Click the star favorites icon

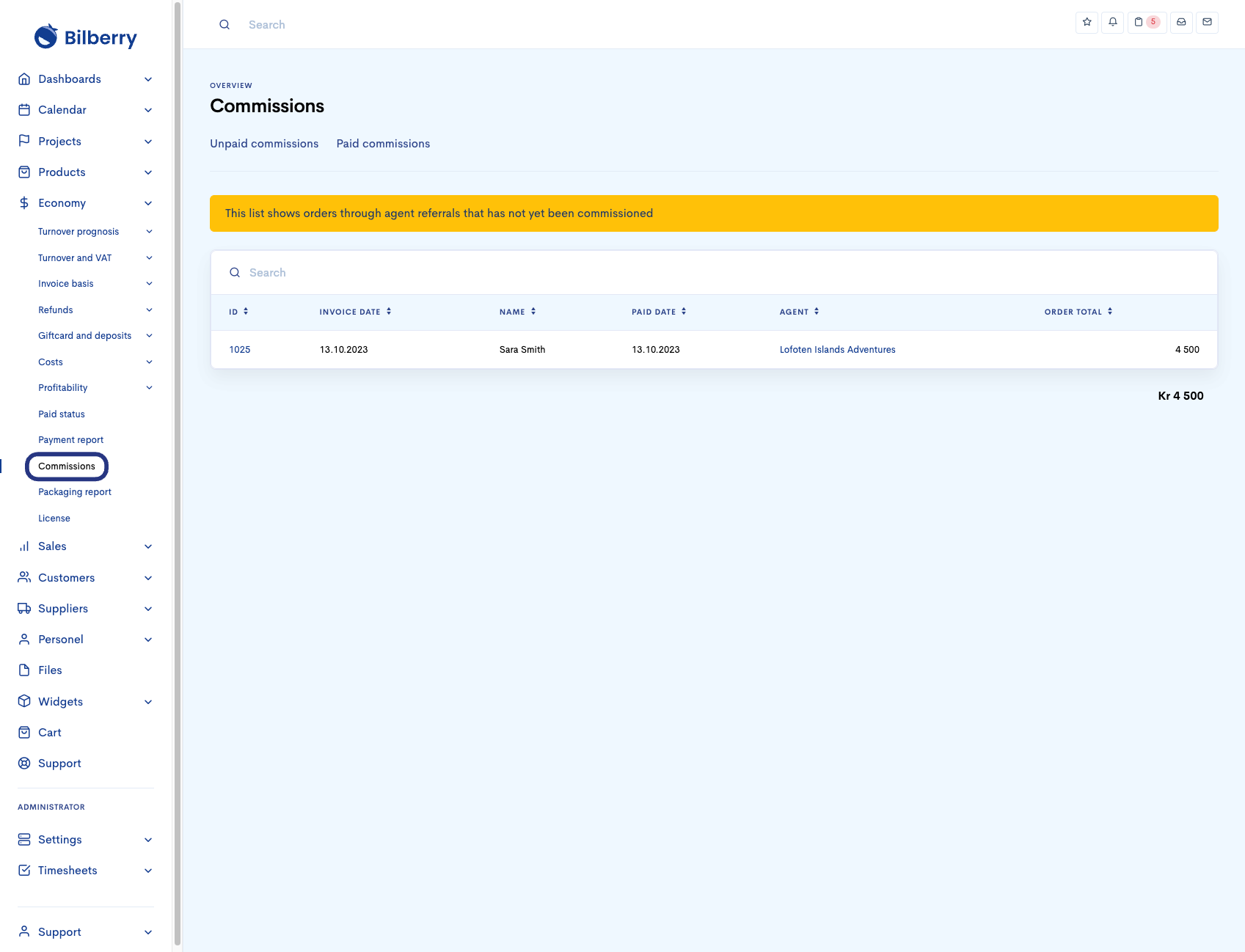1087,22
